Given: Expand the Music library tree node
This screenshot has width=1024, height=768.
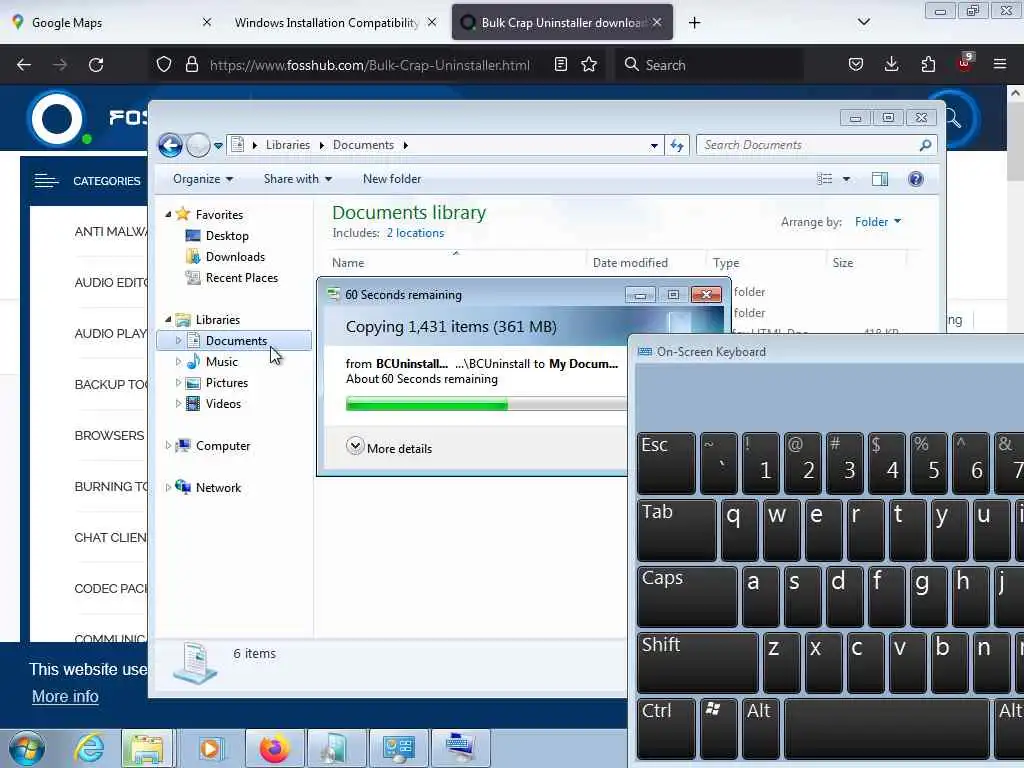Looking at the screenshot, I should [x=178, y=362].
